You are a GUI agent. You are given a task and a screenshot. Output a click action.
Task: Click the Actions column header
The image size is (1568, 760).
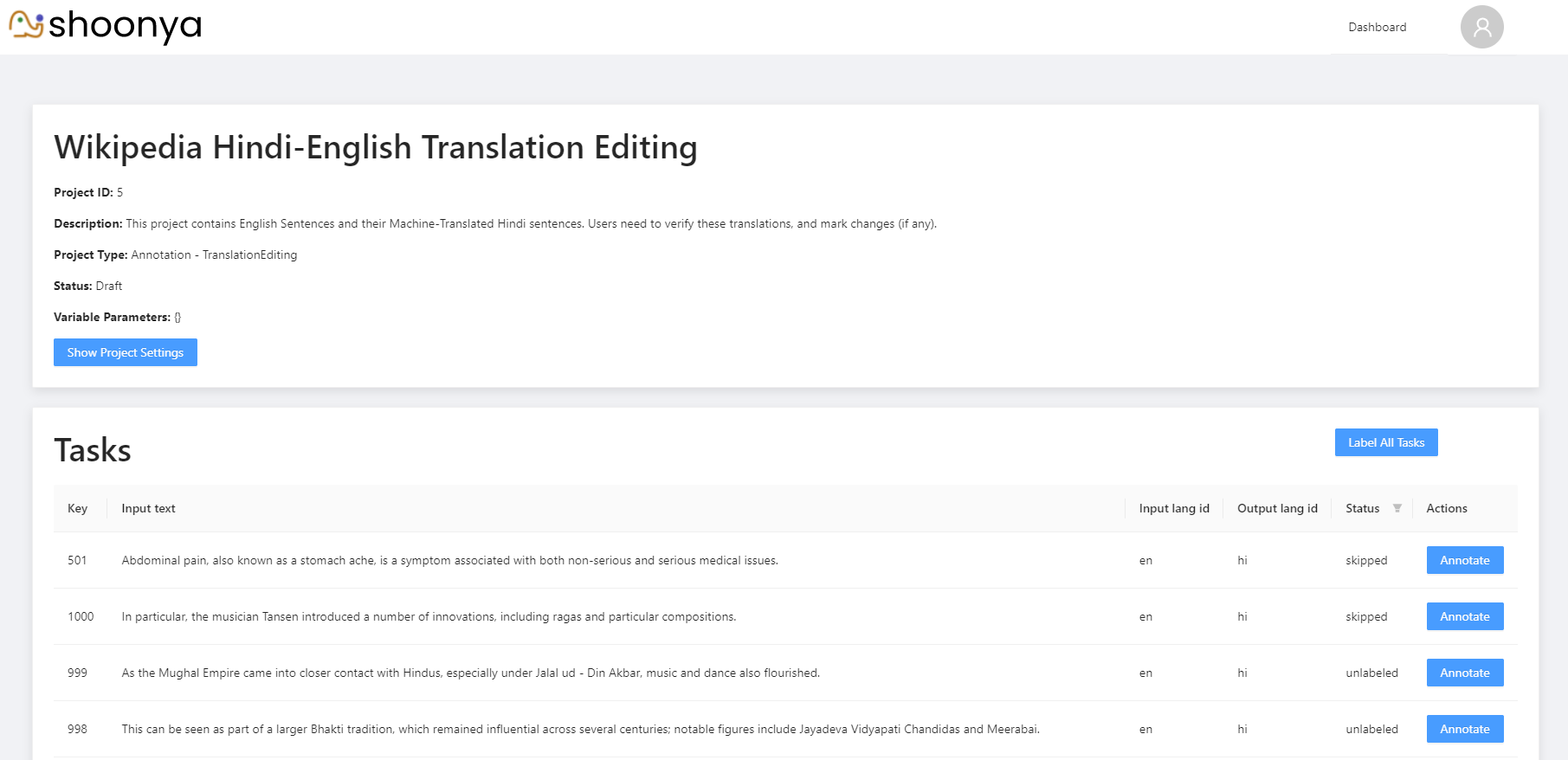1446,508
